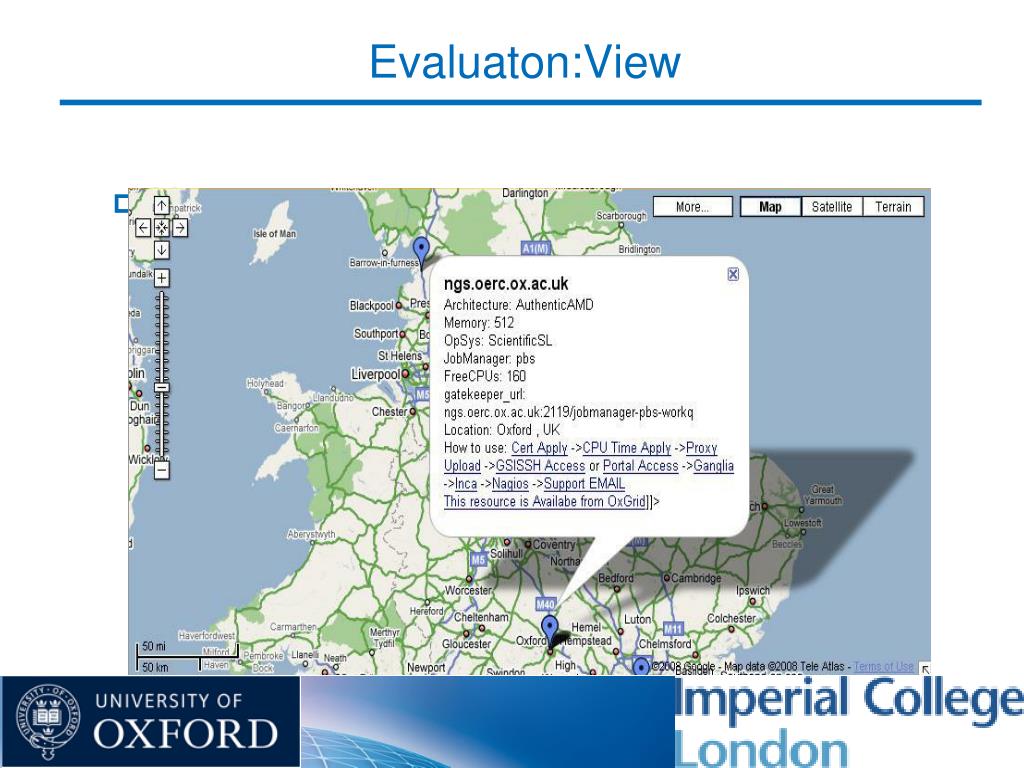Pan the map left with the arrow
Viewport: 1024px width, 768px height.
(143, 228)
